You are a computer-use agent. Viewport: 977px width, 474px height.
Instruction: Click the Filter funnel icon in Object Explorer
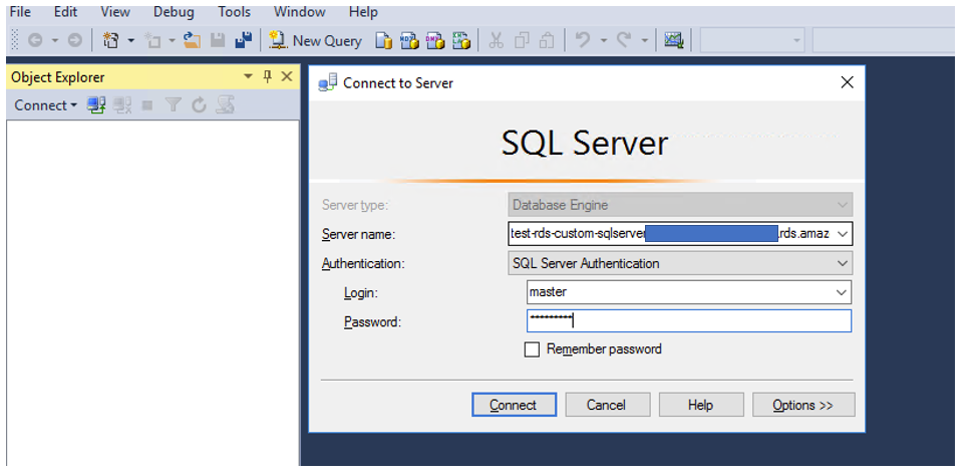tap(173, 105)
